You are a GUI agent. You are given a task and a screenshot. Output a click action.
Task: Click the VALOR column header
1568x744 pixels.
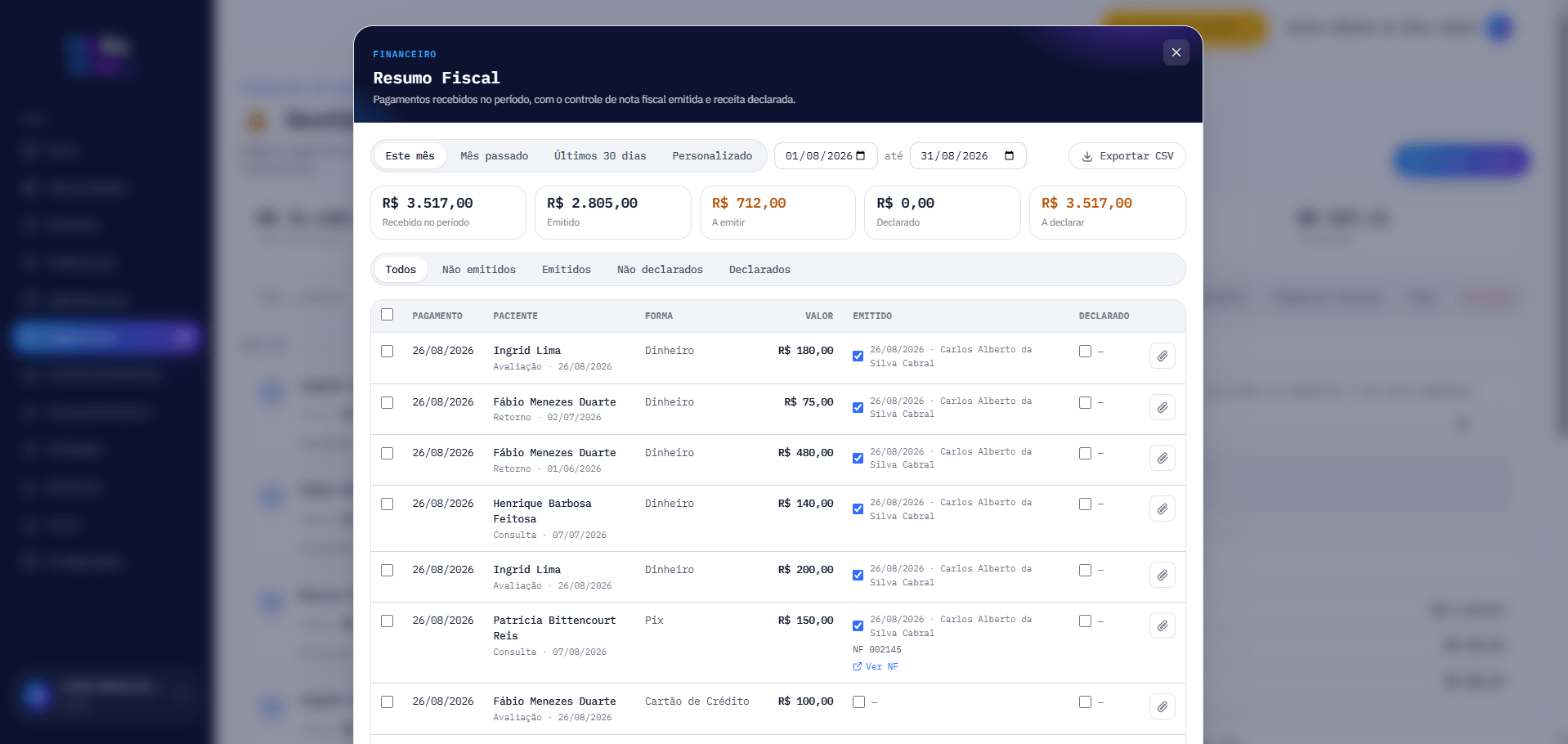pyautogui.click(x=819, y=316)
